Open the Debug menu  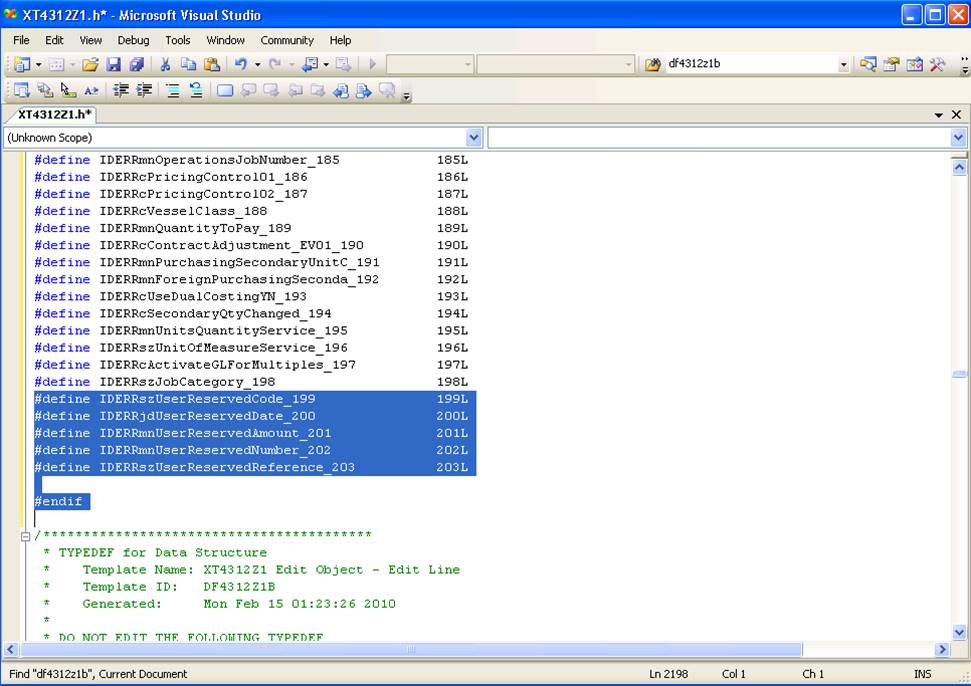point(133,40)
